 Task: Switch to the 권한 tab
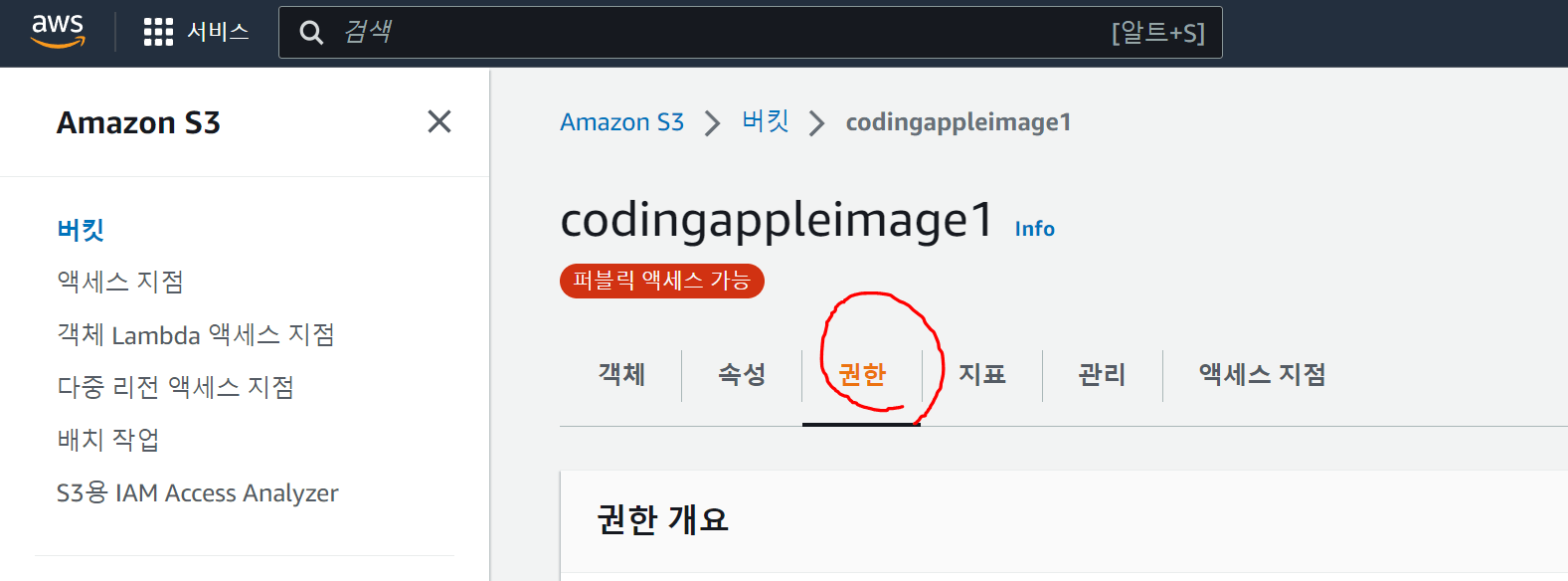862,375
